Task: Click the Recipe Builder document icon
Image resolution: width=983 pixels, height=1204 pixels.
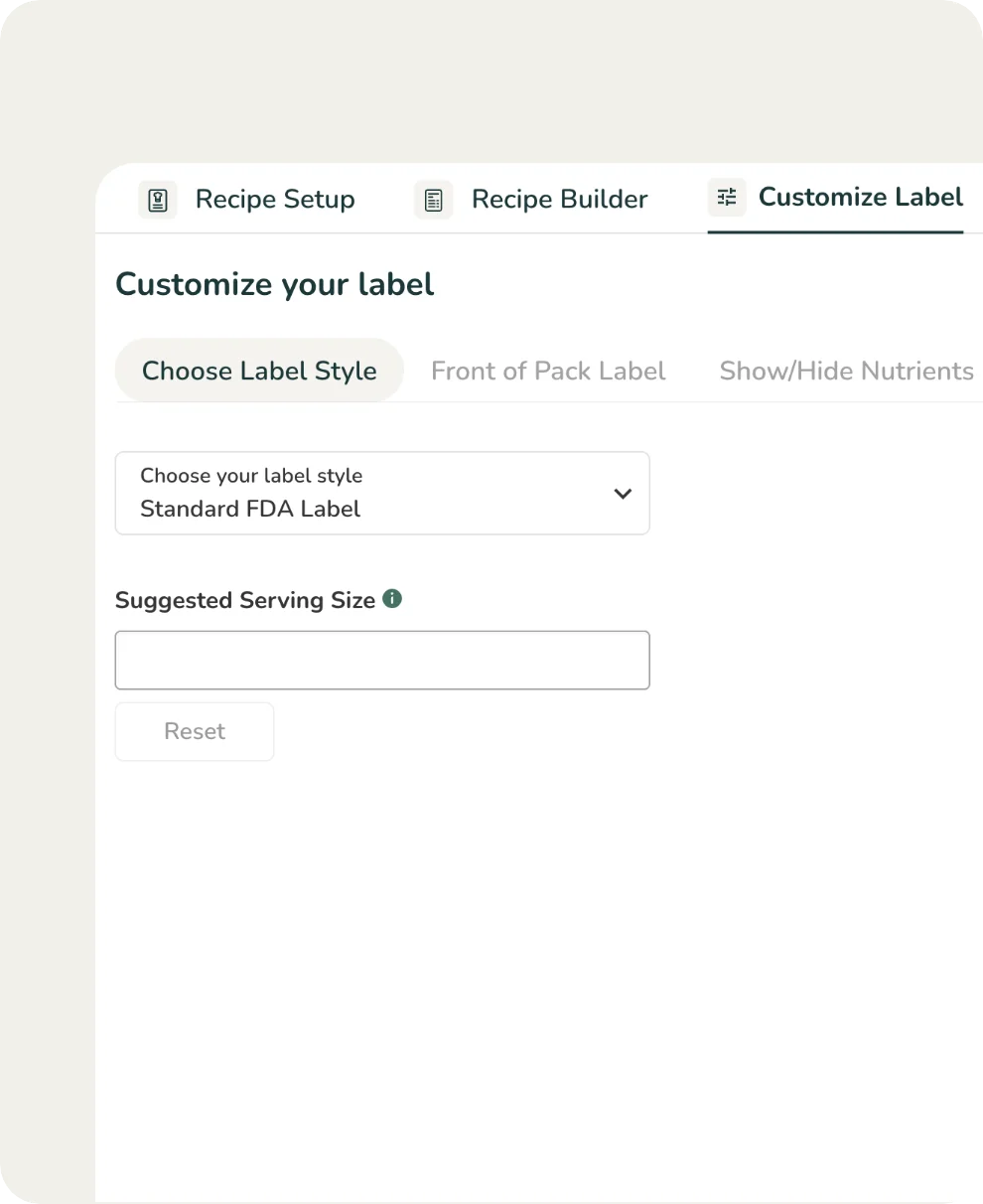Action: click(x=433, y=200)
